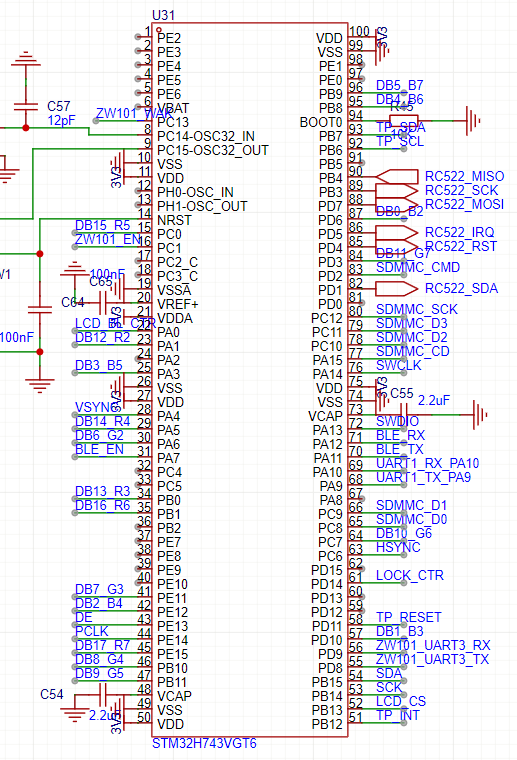This screenshot has width=517, height=760.
Task: Select the DB5_B7 net label
Action: point(400,85)
